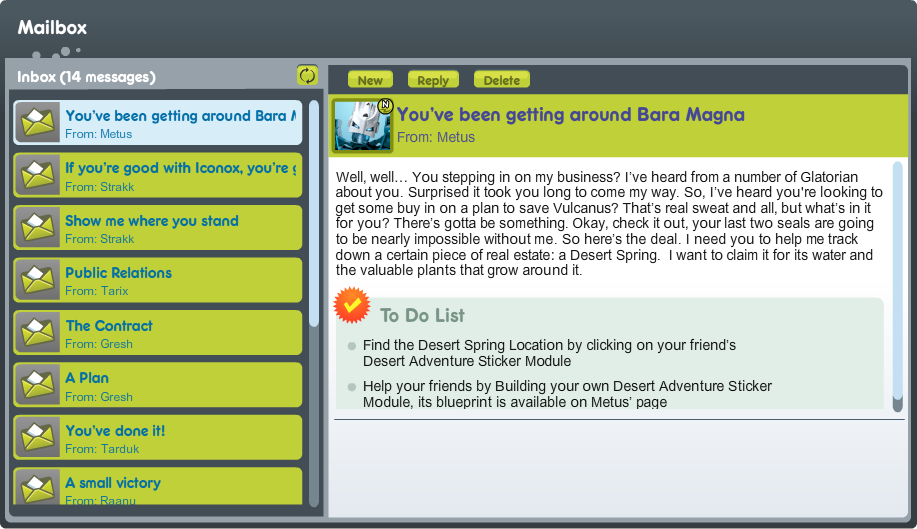917x529 pixels.
Task: Open 'Show me where you stand' message title
Action: point(152,221)
